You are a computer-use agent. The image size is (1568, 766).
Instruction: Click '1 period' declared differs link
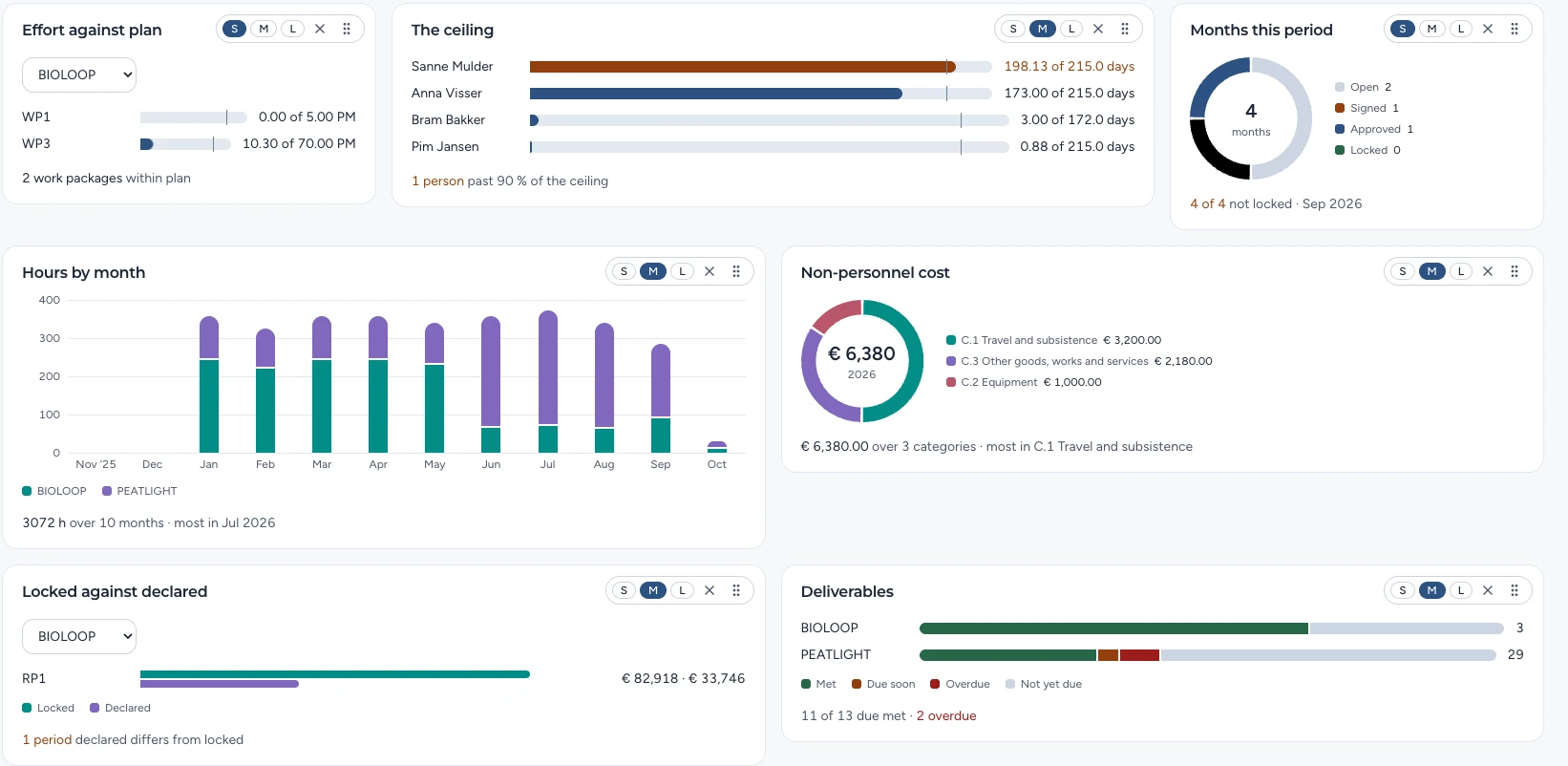coord(47,739)
